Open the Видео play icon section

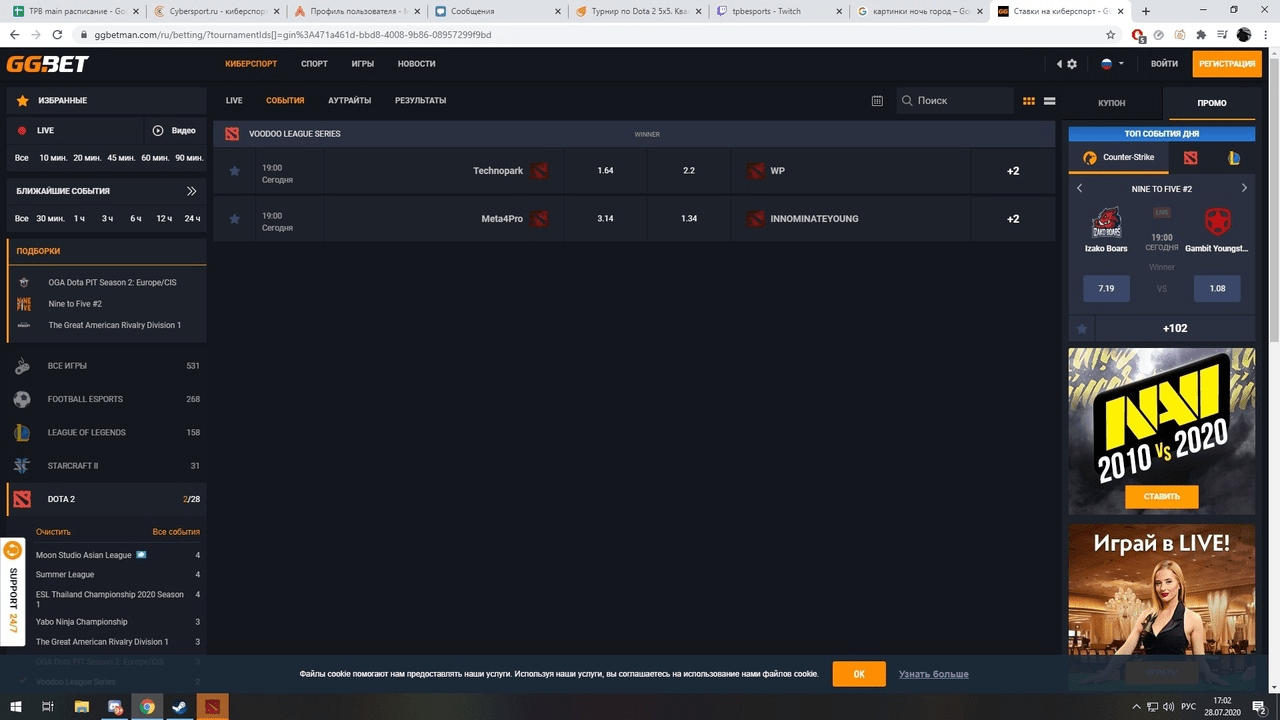pos(175,131)
